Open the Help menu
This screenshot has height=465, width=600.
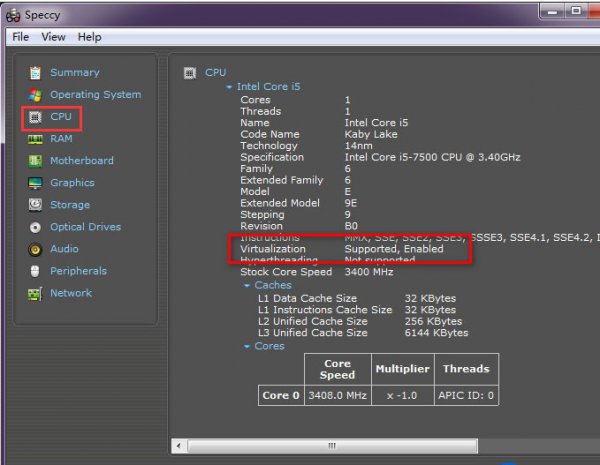[x=90, y=37]
